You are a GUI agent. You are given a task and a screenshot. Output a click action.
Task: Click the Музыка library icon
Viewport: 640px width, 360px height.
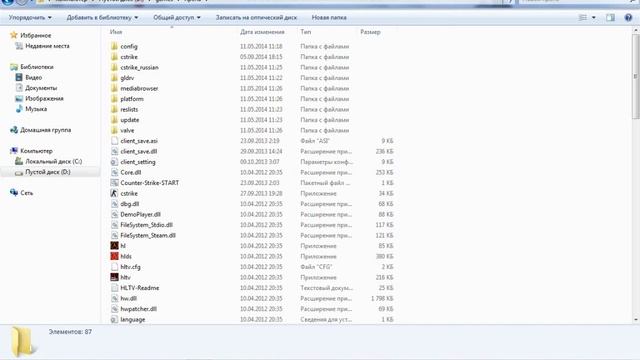click(x=19, y=109)
